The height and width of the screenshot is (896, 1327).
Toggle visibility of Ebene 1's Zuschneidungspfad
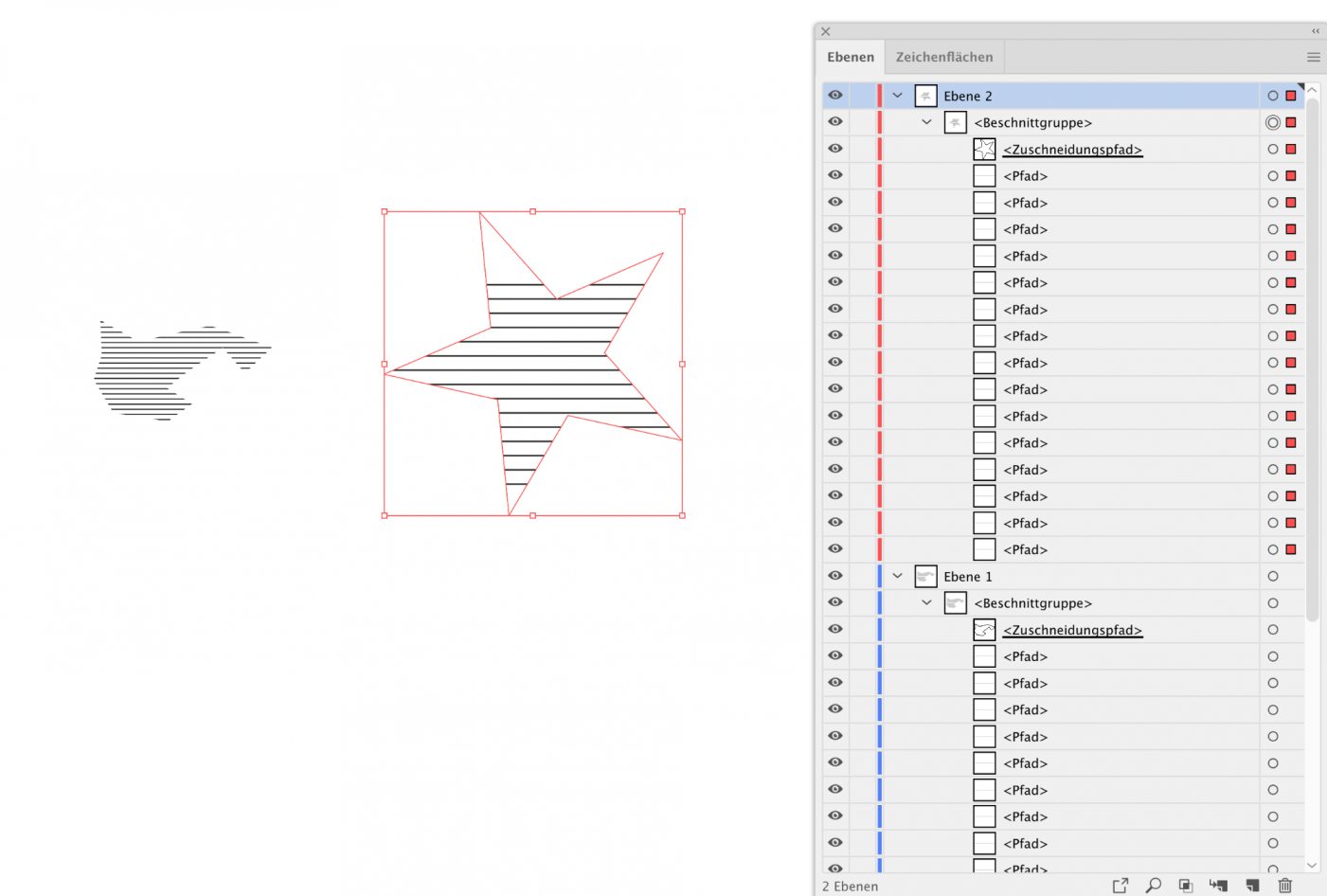click(835, 629)
